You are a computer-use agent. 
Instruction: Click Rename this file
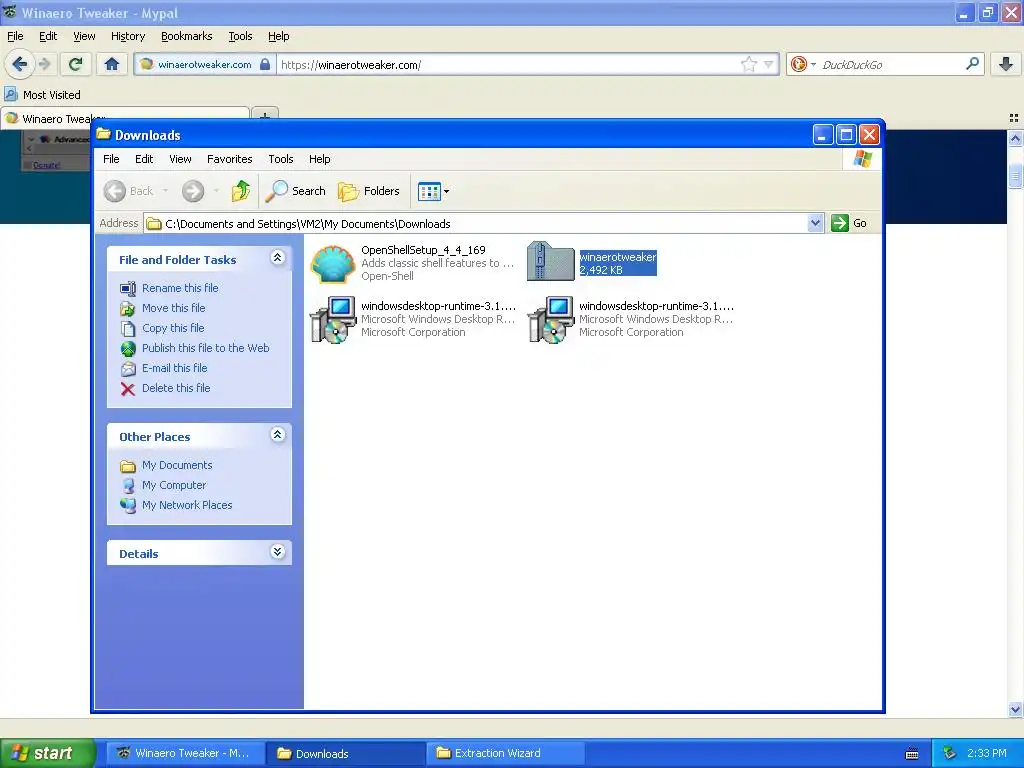[180, 288]
